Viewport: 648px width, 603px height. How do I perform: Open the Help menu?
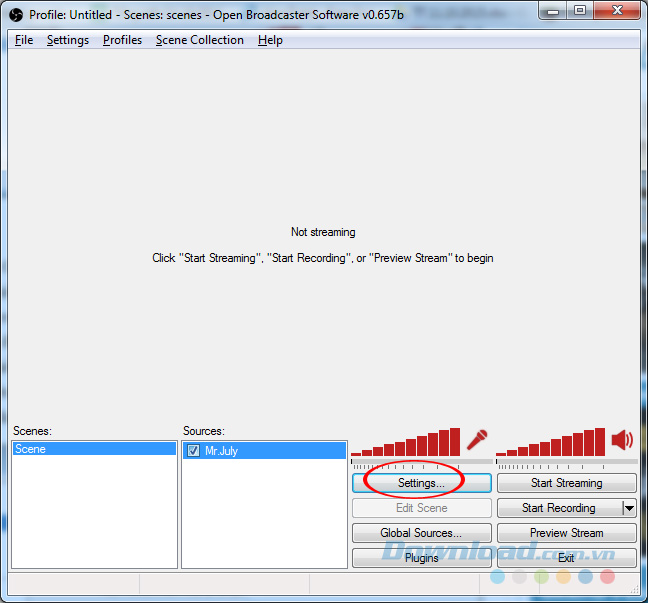coord(270,40)
